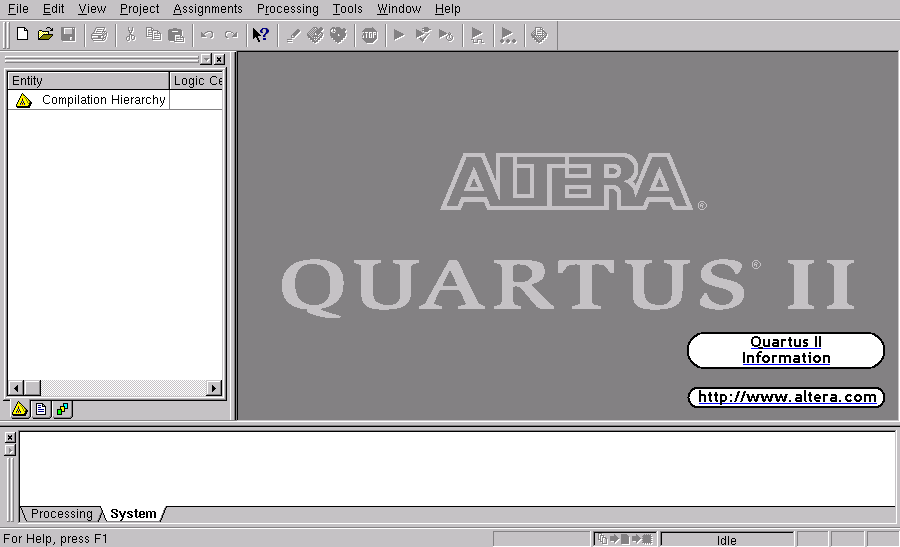Click the navigator horizontal scrollbar thumb

[32, 388]
